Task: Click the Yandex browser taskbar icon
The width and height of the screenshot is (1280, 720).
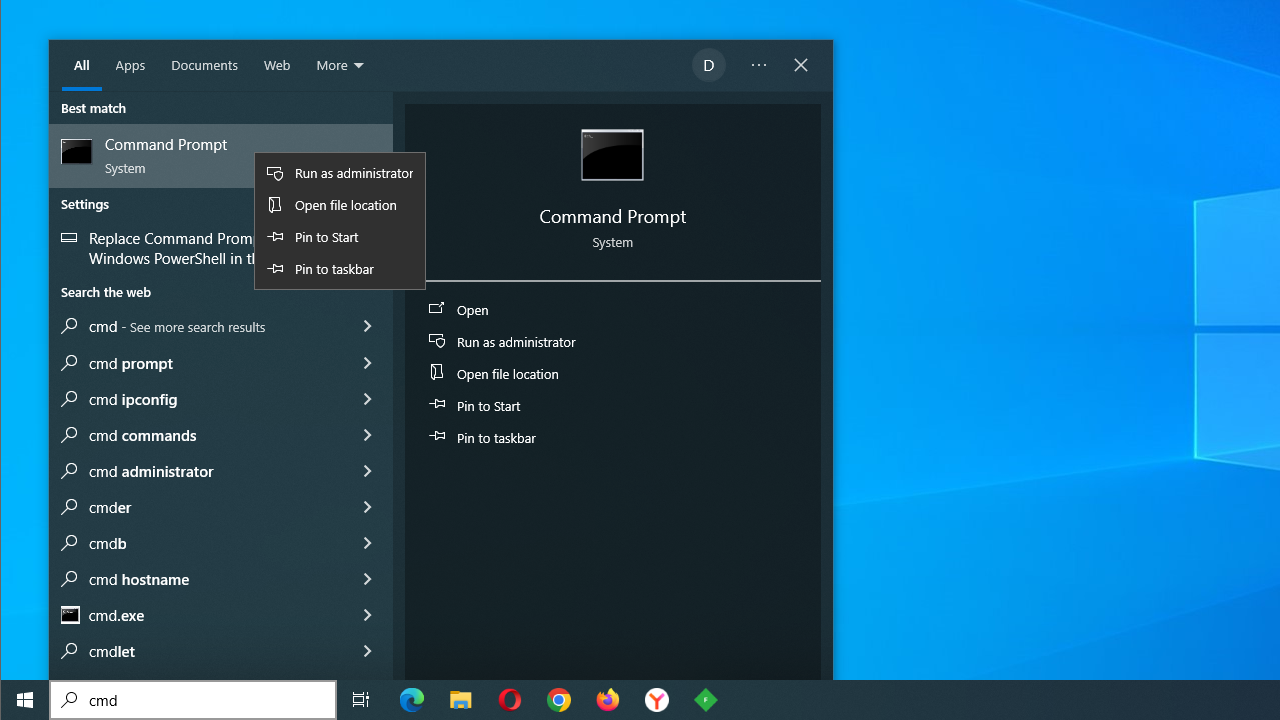Action: pos(657,700)
